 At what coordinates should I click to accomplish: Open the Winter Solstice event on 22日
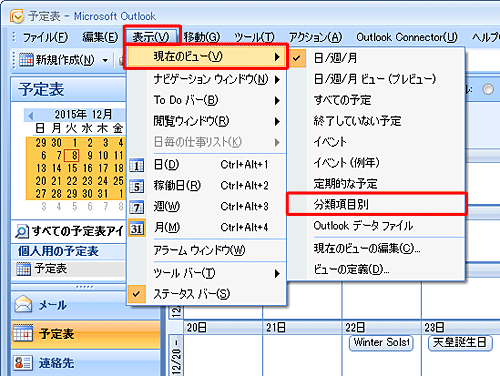coord(381,343)
